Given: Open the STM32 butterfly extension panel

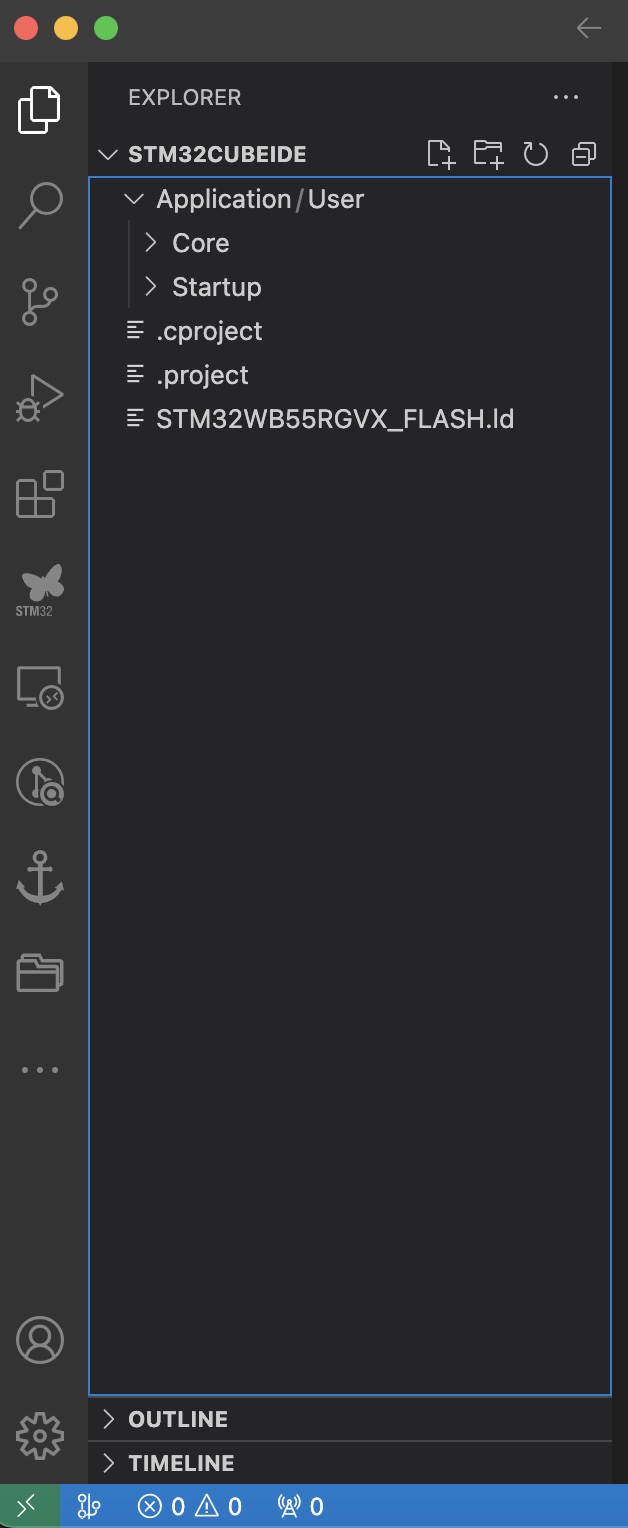Looking at the screenshot, I should 40,590.
